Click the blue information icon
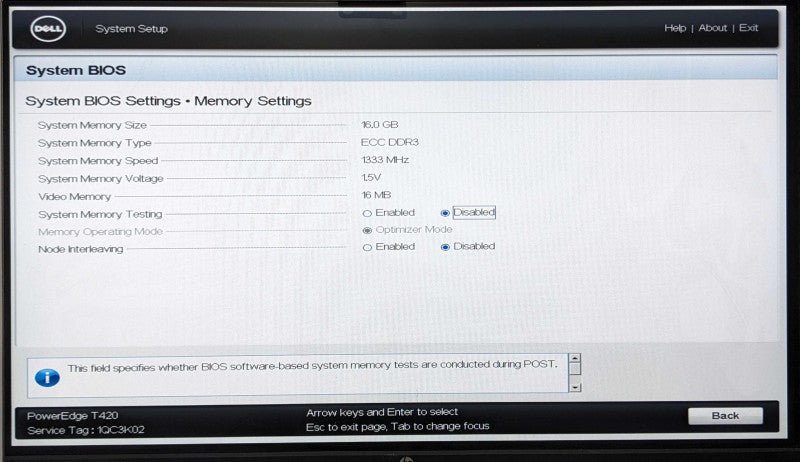 click(x=47, y=378)
